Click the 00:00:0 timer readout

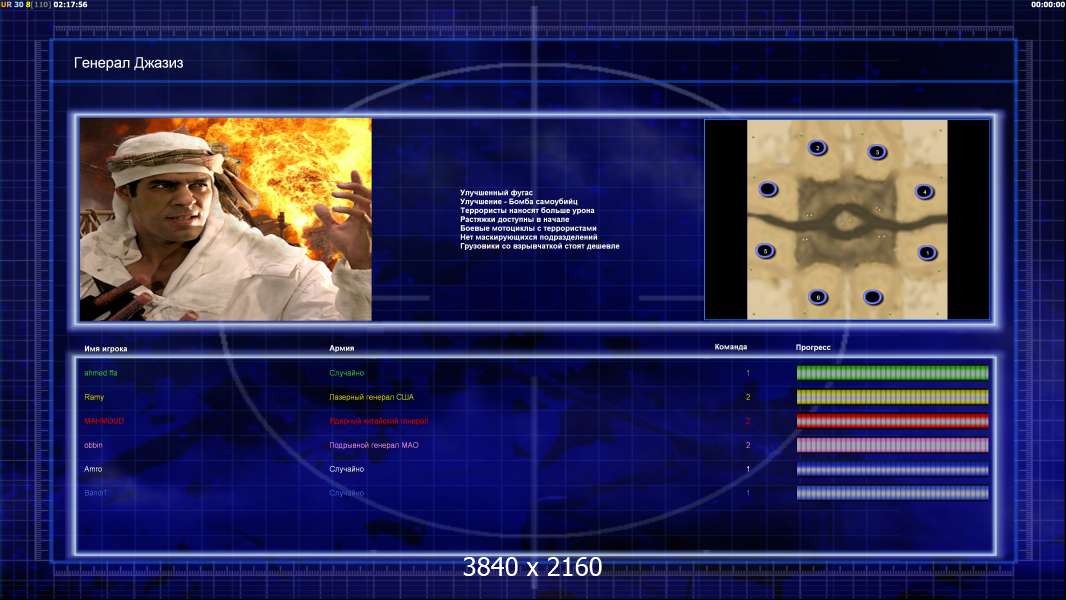click(1048, 4)
